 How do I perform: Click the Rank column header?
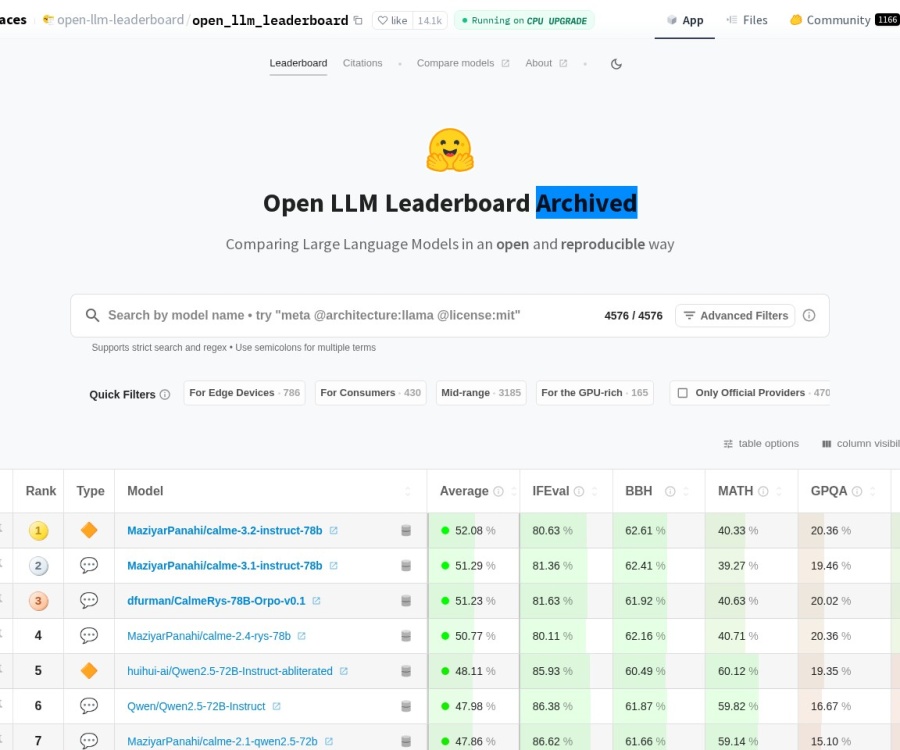pos(41,491)
